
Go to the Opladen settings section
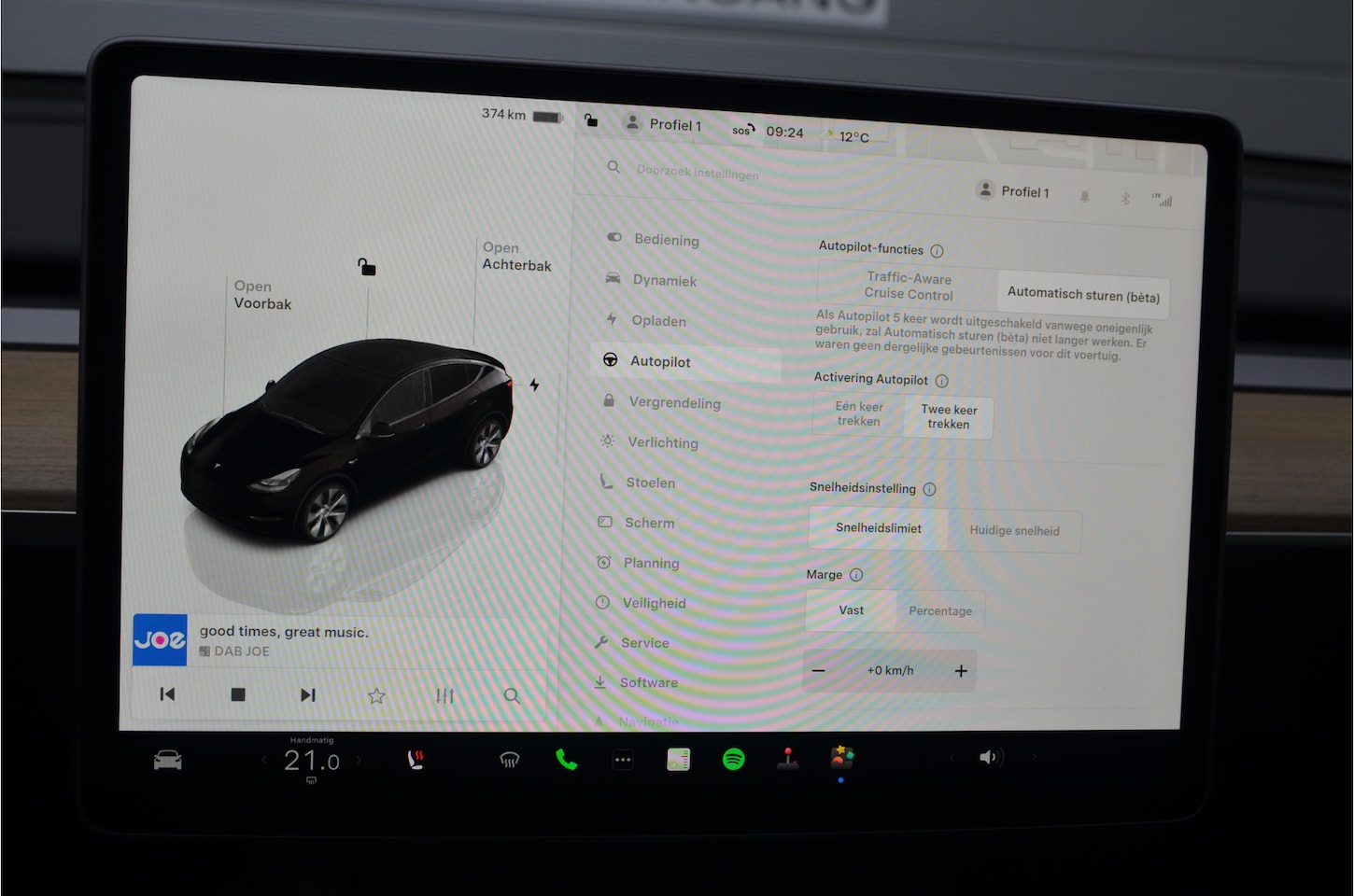pyautogui.click(x=658, y=320)
